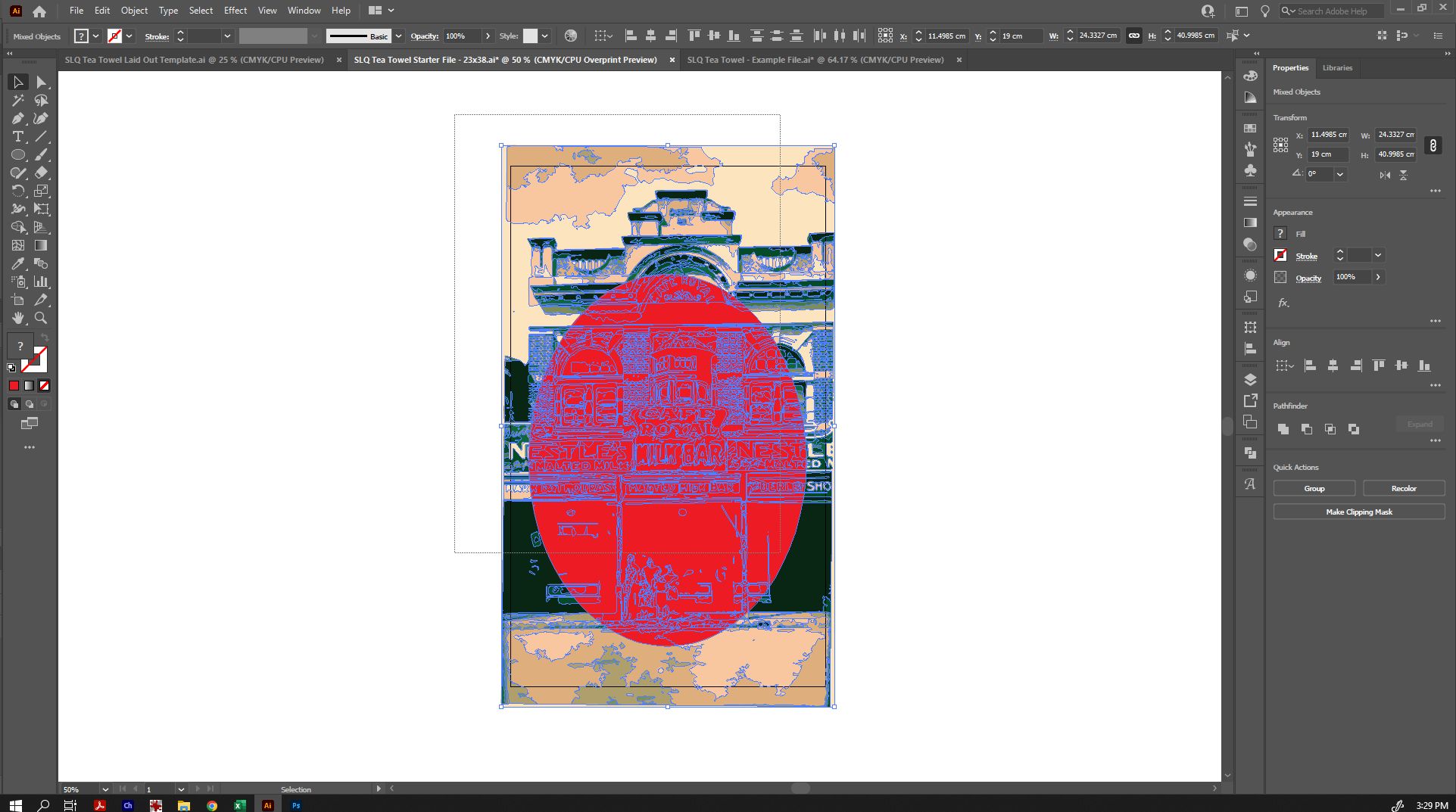Select the Mesh tool
The width and height of the screenshot is (1456, 812).
[18, 245]
